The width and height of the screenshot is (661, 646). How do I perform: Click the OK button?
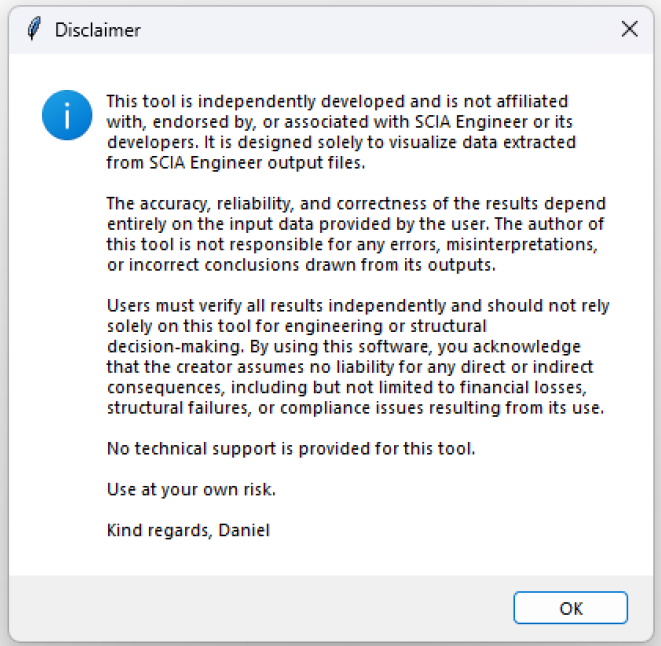[x=570, y=608]
